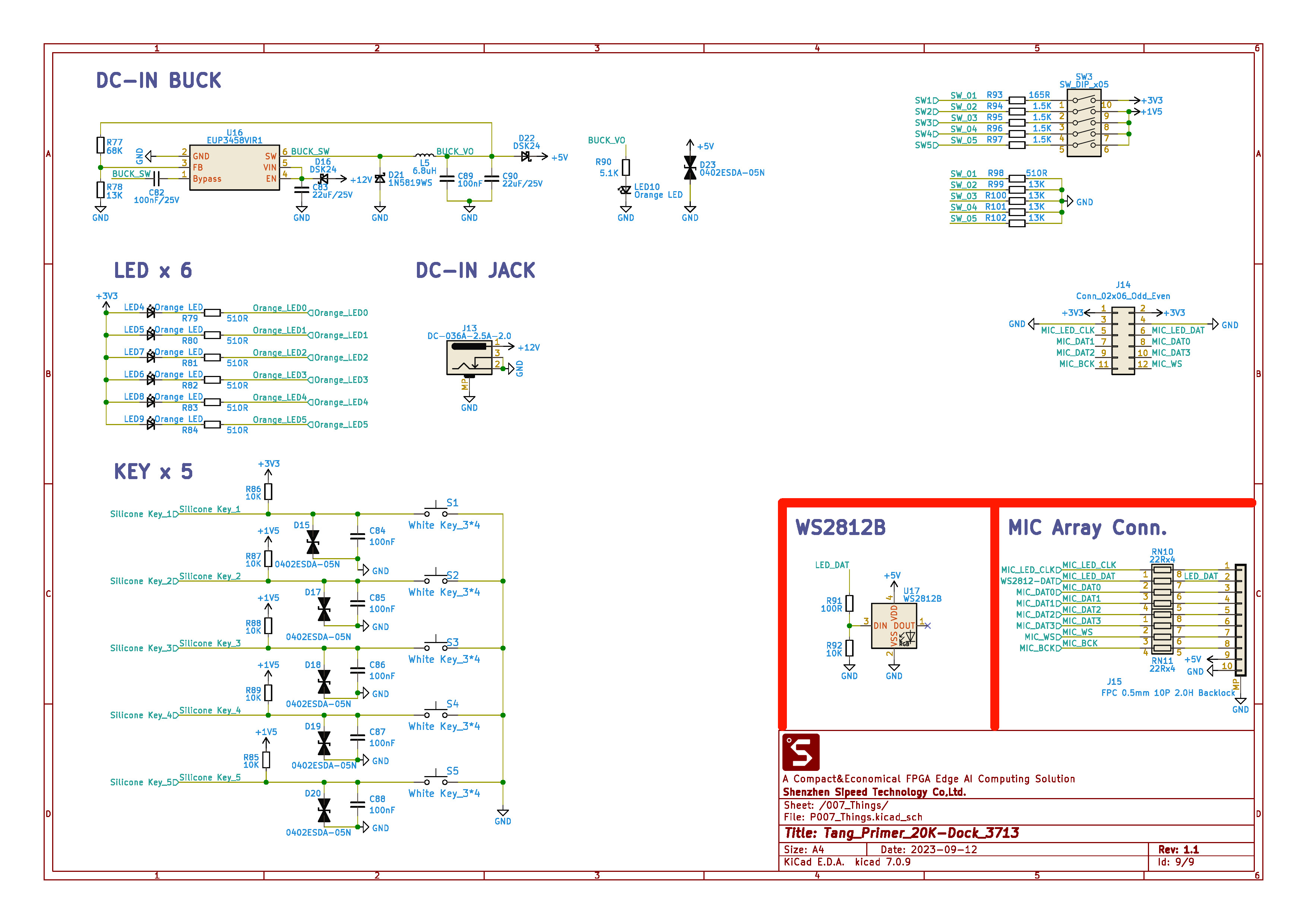Screen dimensions: 1307x924
Task: Click the L5 6.8uH inductor symbol
Action: pyautogui.click(x=424, y=155)
